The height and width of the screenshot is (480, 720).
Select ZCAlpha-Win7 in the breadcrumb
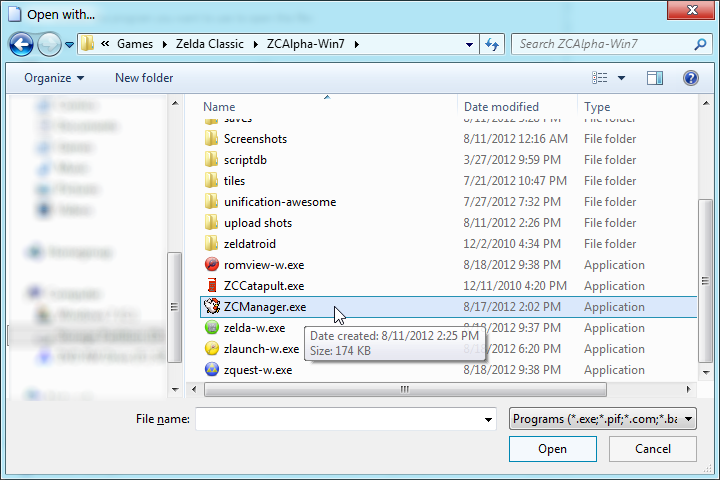(305, 44)
